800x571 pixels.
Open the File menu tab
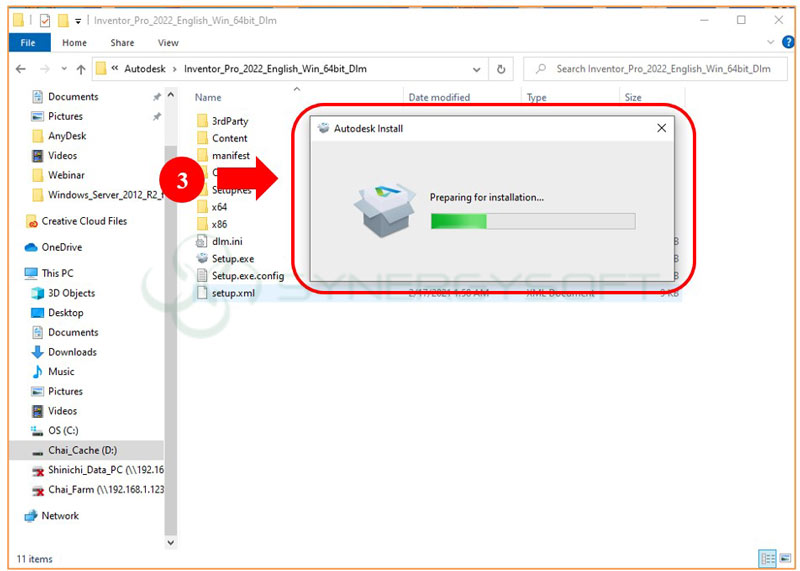(x=28, y=43)
